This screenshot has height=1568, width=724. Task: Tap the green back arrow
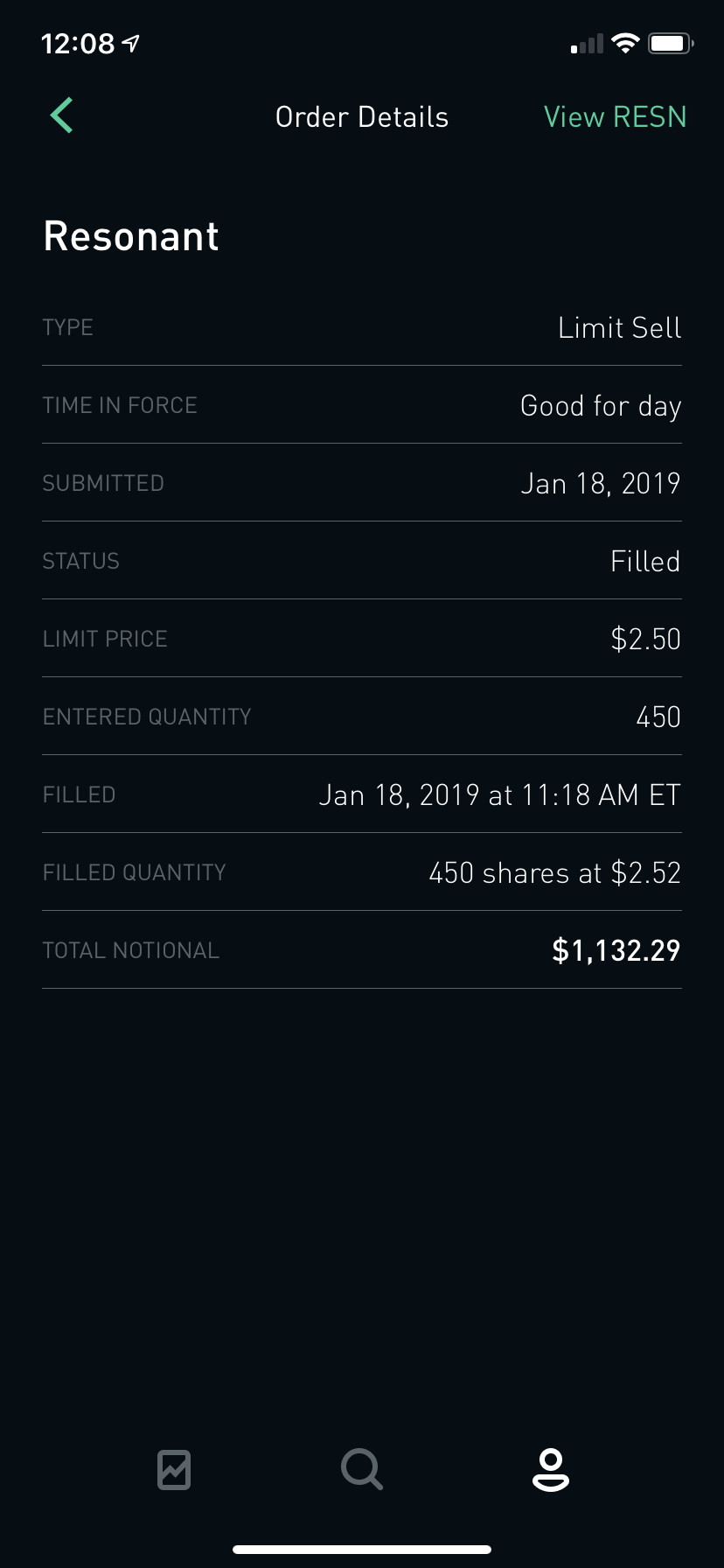click(61, 115)
